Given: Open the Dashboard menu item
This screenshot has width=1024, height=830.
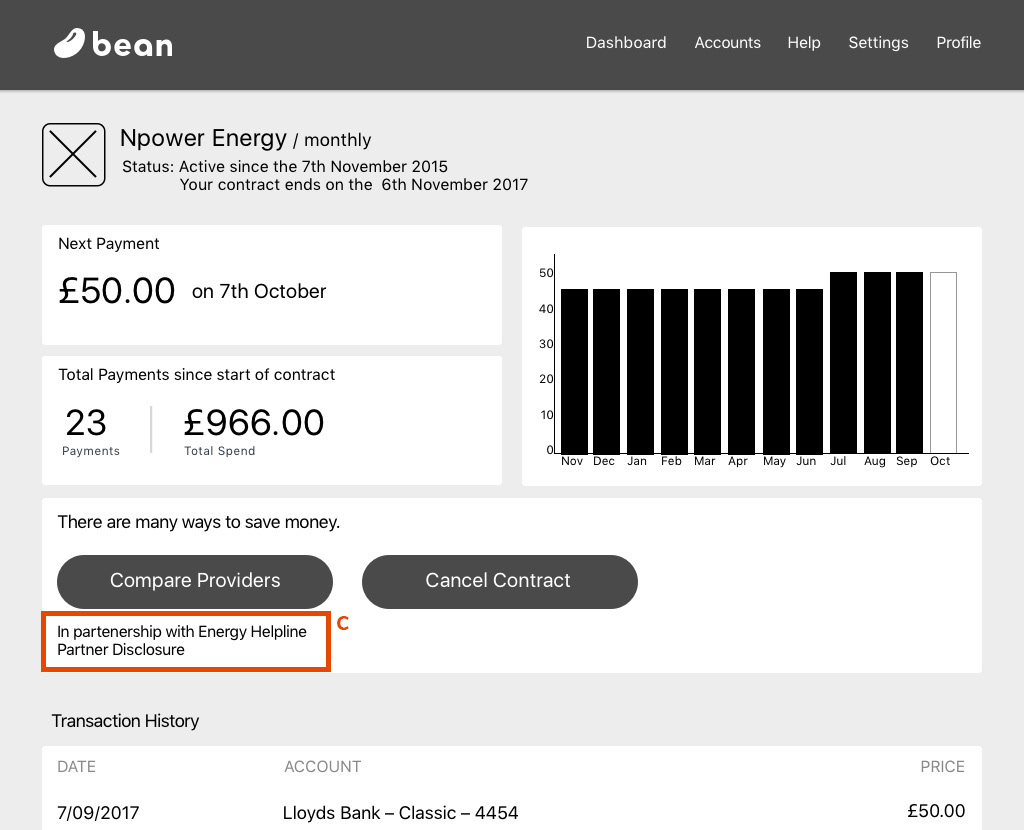Looking at the screenshot, I should [626, 43].
